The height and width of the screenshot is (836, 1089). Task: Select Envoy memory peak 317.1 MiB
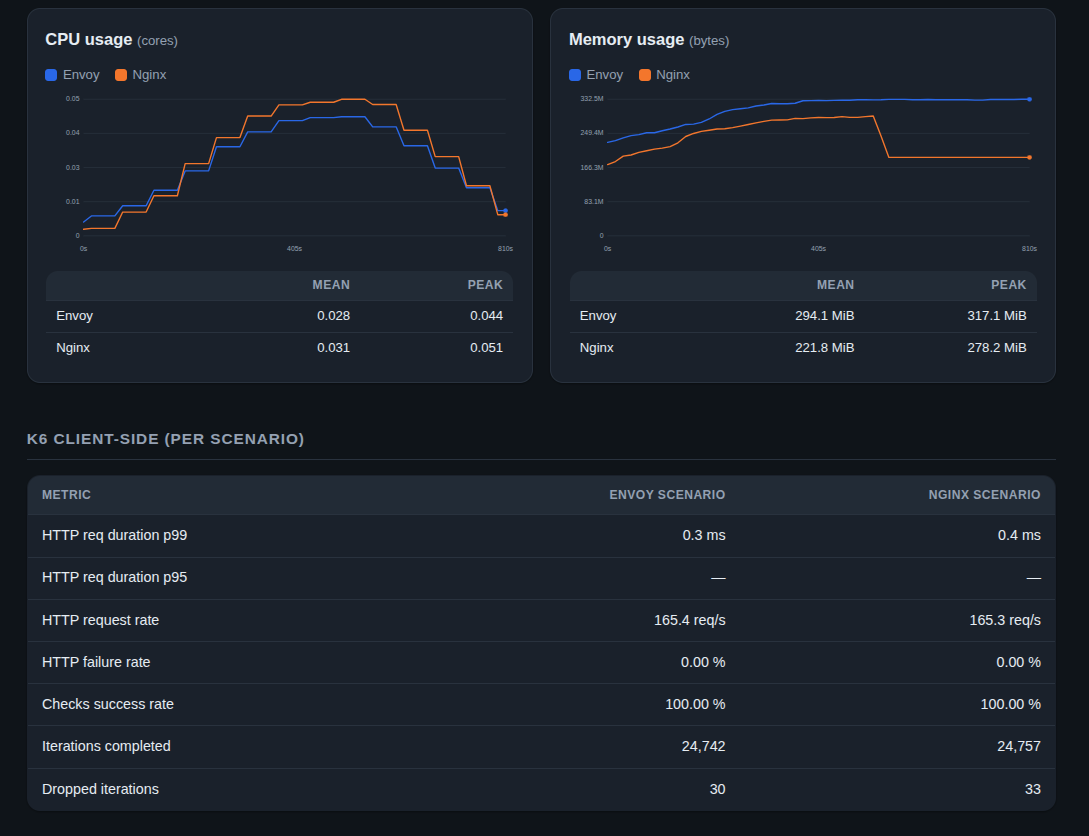997,316
